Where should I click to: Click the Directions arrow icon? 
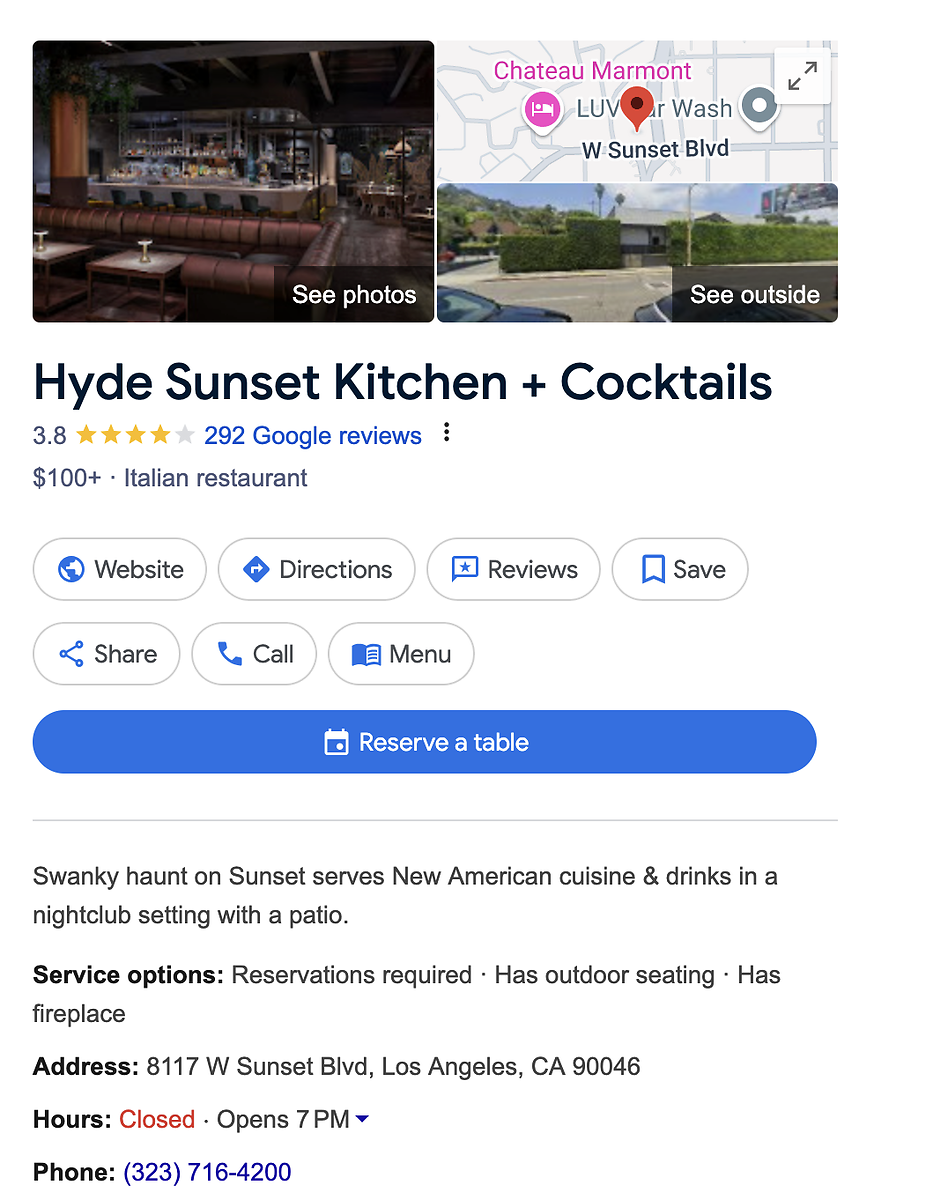tap(256, 570)
